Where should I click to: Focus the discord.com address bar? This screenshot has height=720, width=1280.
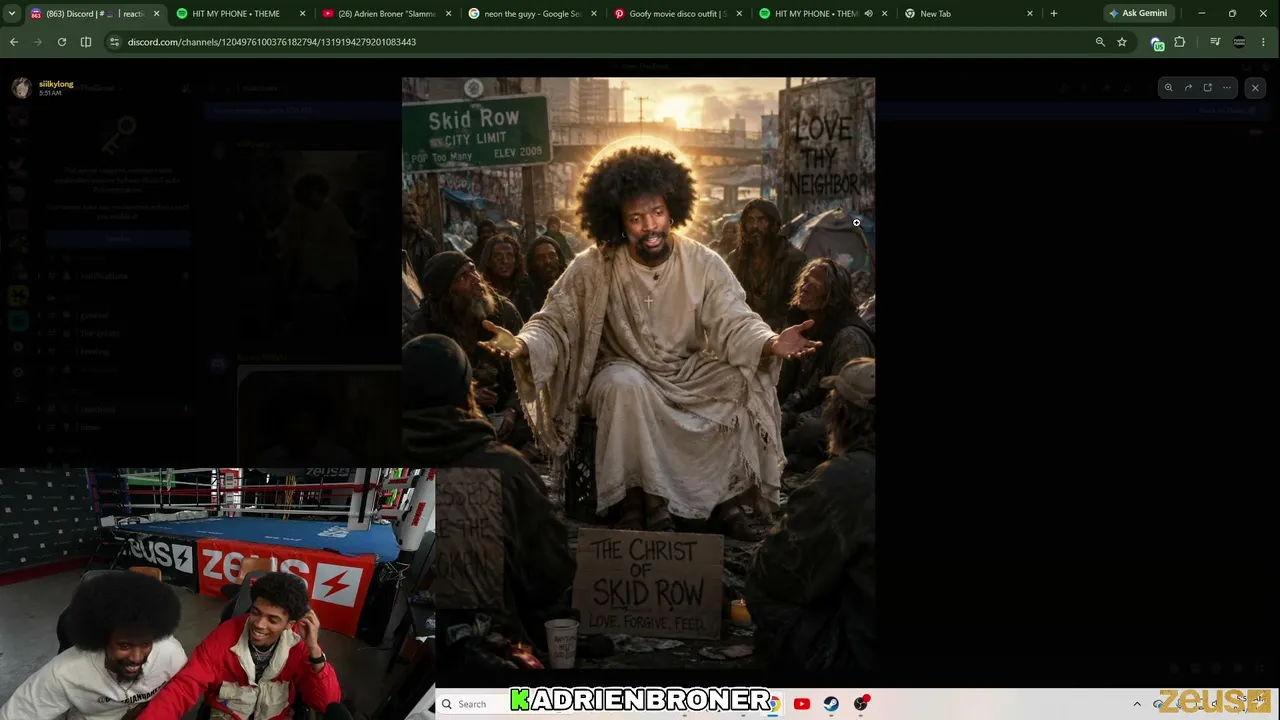pyautogui.click(x=600, y=42)
